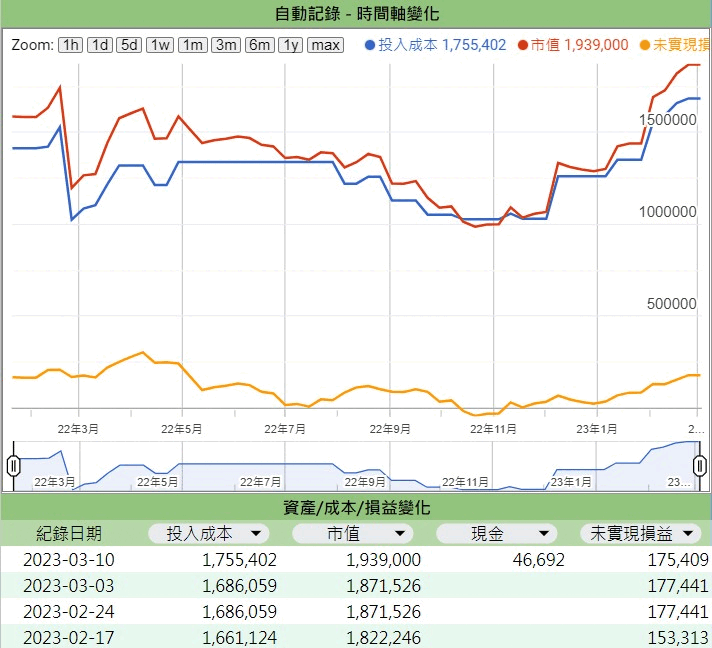Expand 現金 column filter dropdown
The height and width of the screenshot is (648, 712).
[545, 534]
